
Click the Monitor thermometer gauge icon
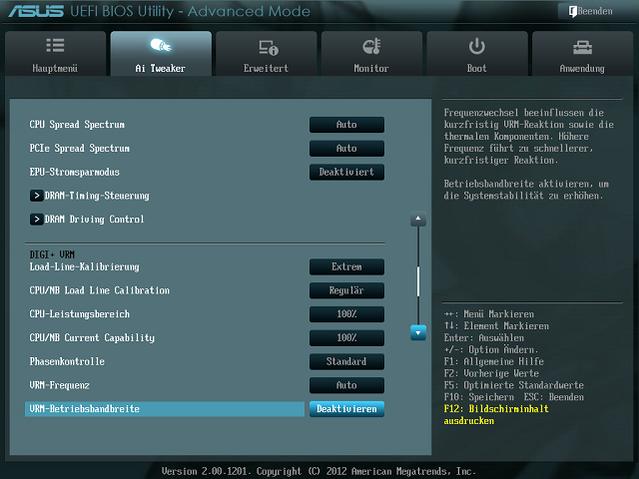coord(372,46)
